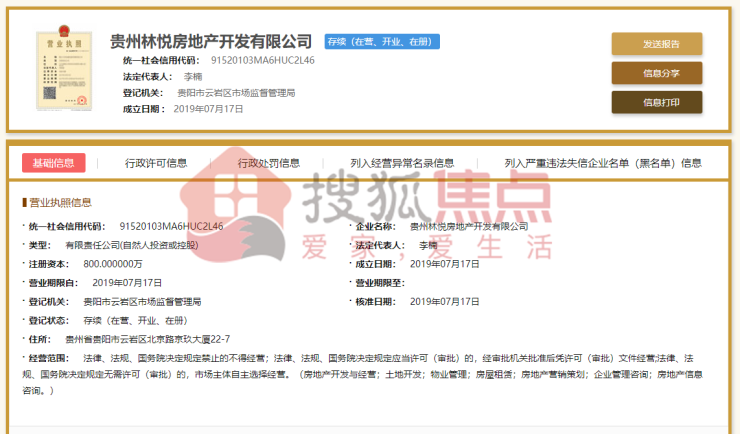Select the 基础信息 tab
The width and height of the screenshot is (740, 434).
(x=54, y=163)
